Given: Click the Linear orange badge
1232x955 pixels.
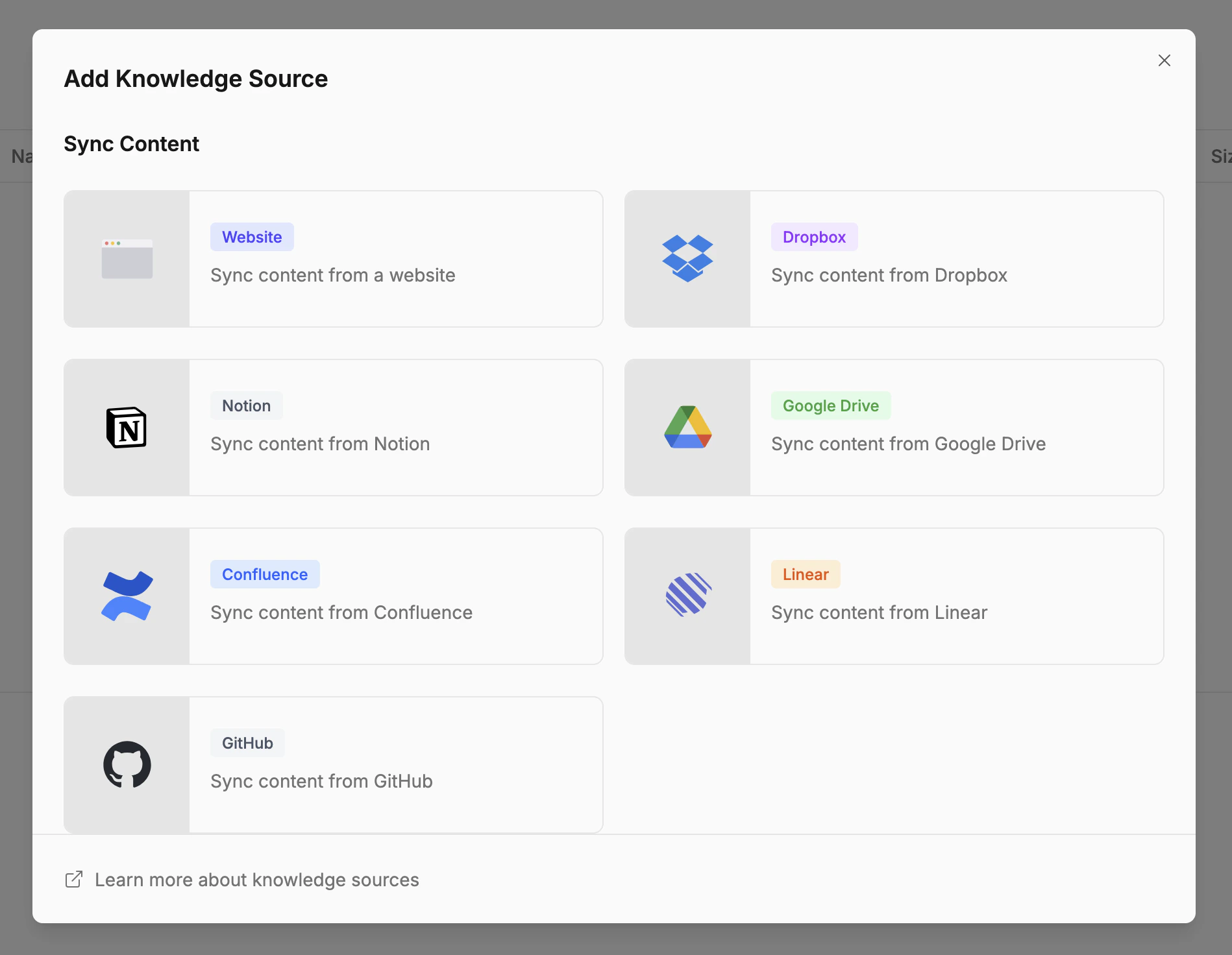Looking at the screenshot, I should tap(805, 574).
